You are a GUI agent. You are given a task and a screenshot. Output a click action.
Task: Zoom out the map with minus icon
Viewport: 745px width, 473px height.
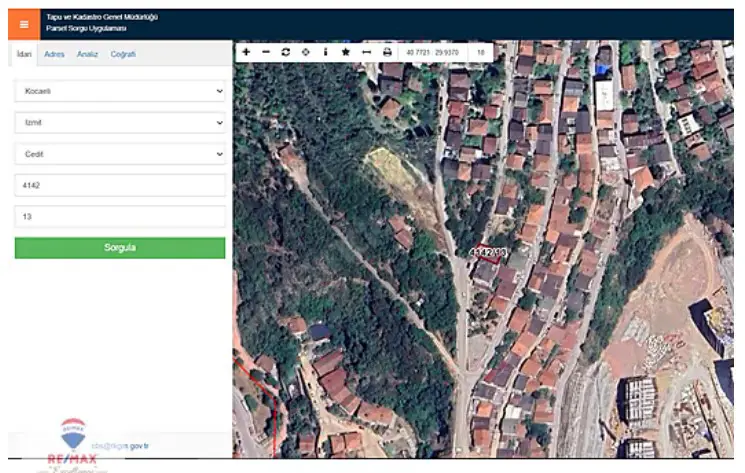266,52
